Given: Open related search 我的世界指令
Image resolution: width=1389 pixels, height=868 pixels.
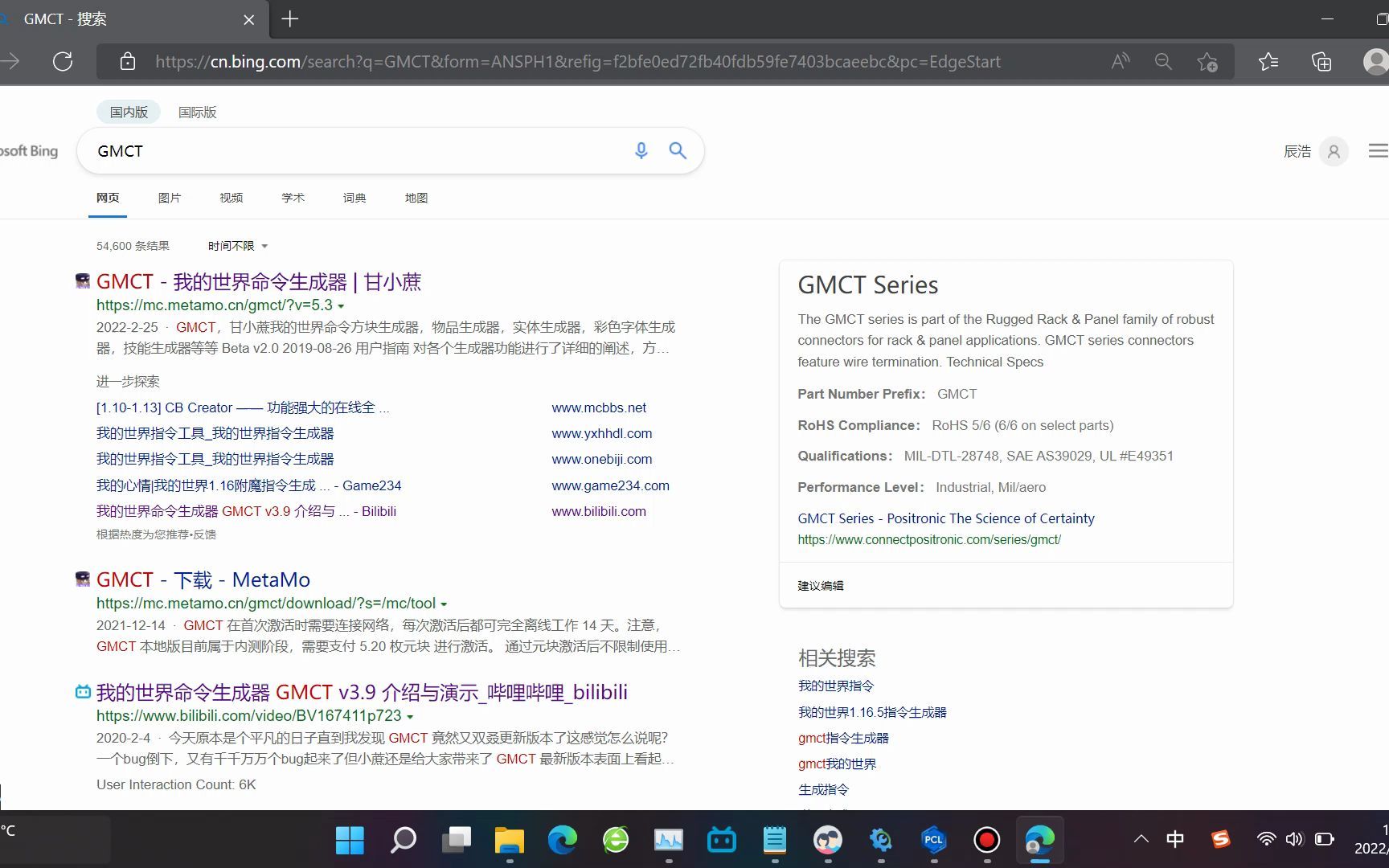Looking at the screenshot, I should (x=836, y=686).
